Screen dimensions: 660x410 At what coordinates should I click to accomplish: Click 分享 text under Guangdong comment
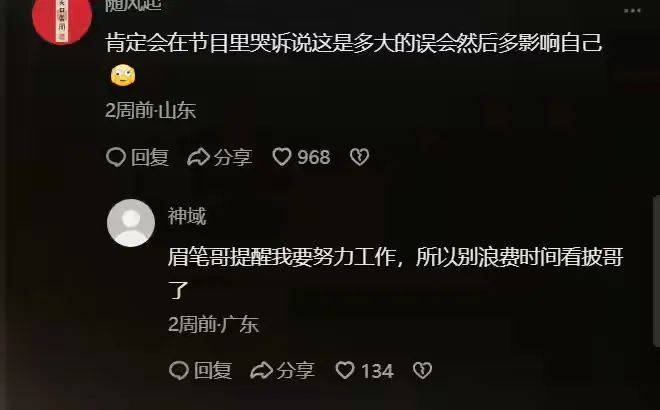coord(295,371)
